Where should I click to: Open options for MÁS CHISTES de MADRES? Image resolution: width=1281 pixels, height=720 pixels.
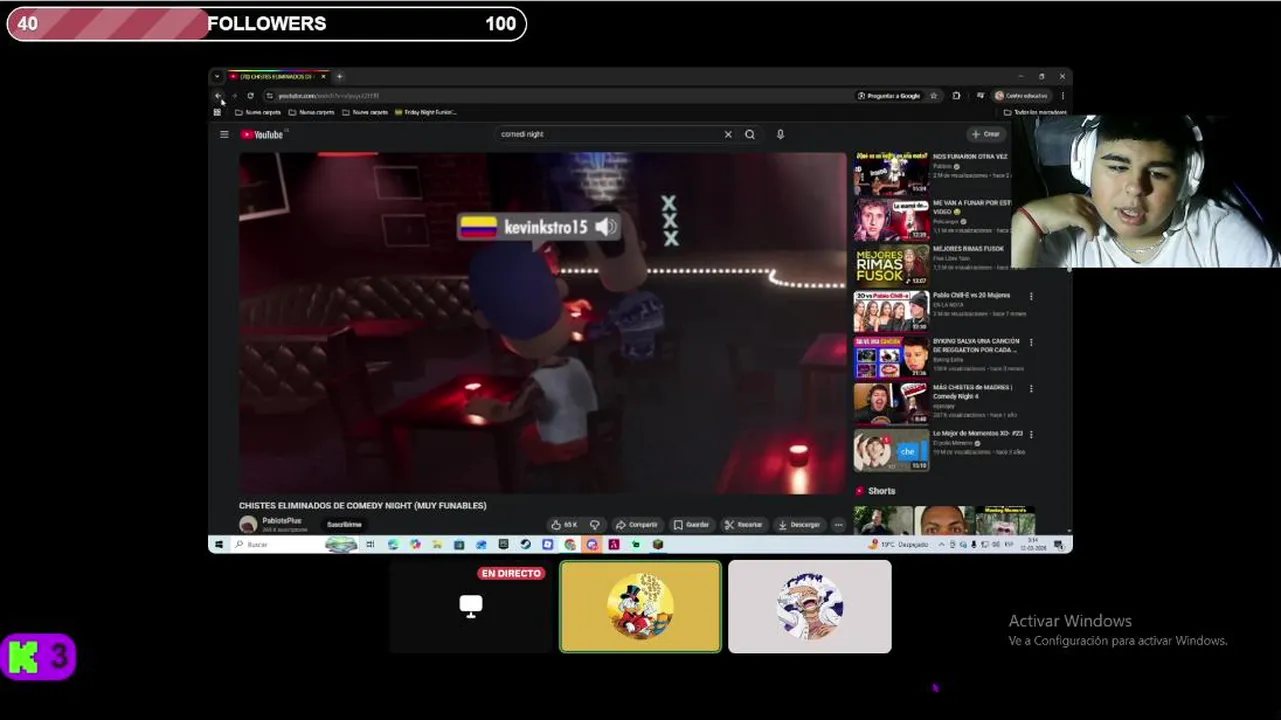click(1031, 388)
